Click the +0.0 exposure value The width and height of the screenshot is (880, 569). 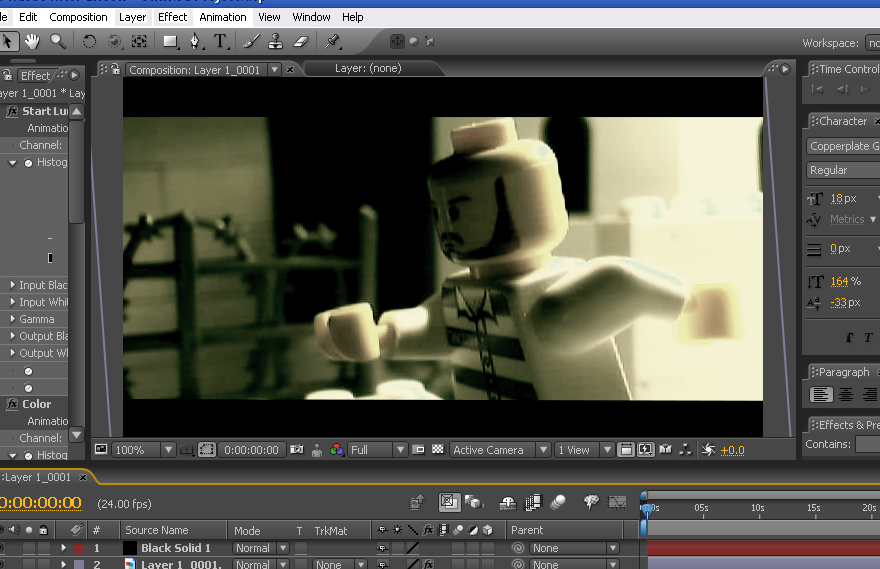[x=732, y=450]
